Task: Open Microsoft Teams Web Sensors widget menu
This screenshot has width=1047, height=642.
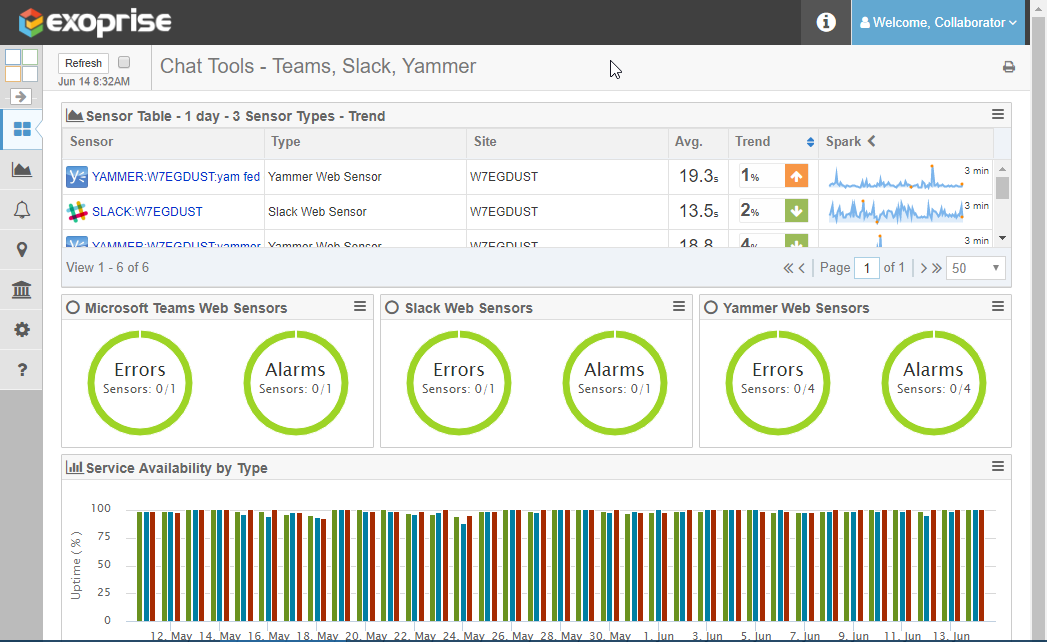Action: tap(360, 306)
